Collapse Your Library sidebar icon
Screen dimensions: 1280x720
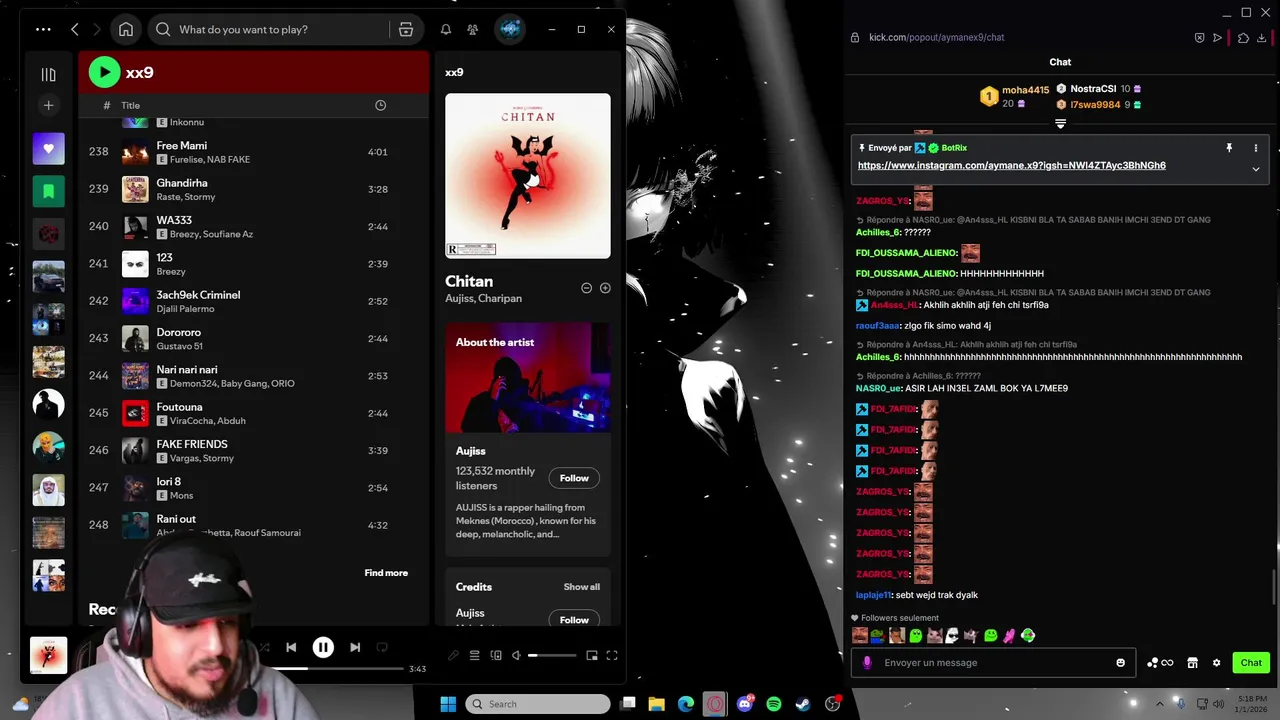48,74
